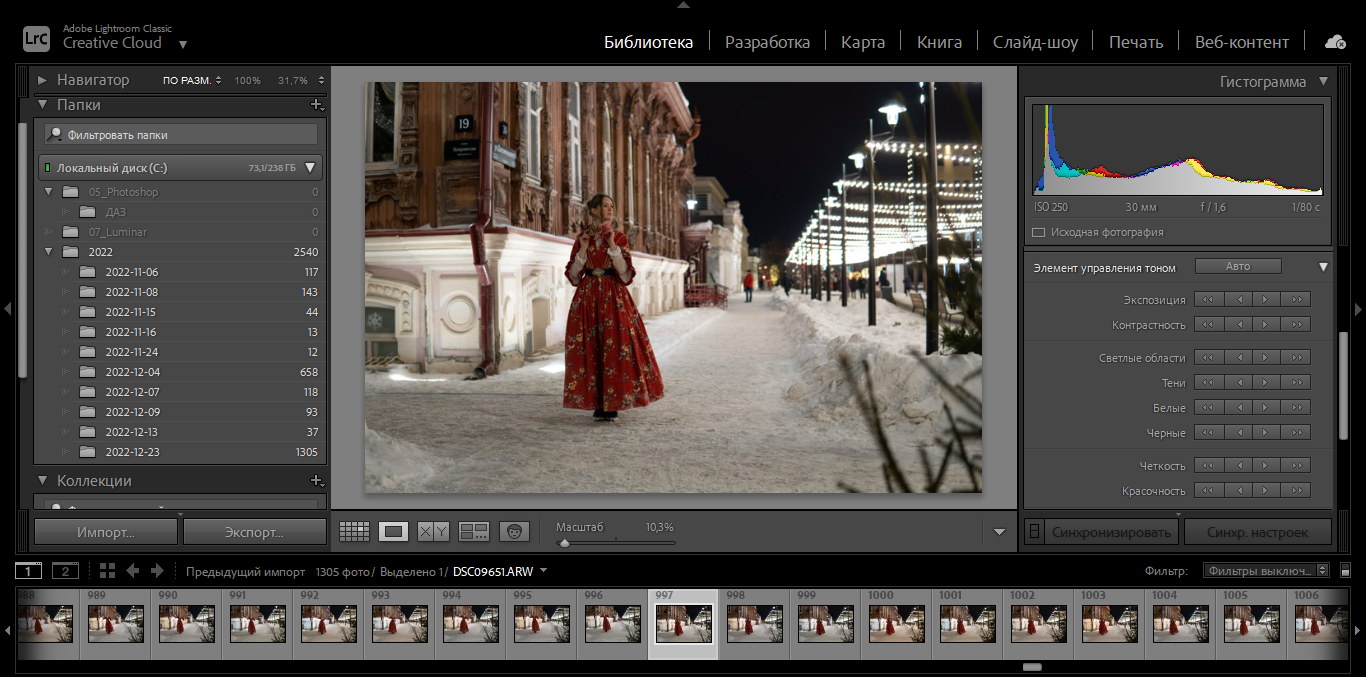Select Loupe view icon in toolbar
Image resolution: width=1366 pixels, height=677 pixels.
[x=394, y=532]
